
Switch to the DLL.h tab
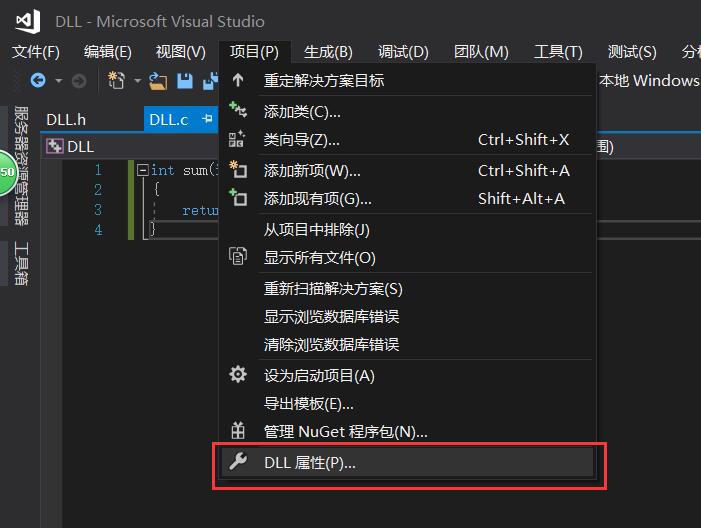(x=66, y=120)
